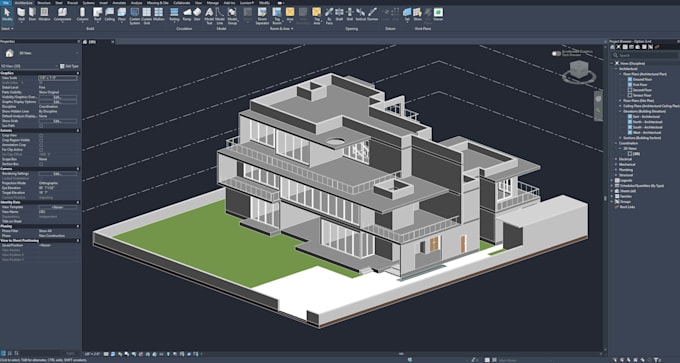Switch to the Structure ribbon tab
The height and width of the screenshot is (363, 680).
(x=44, y=3)
